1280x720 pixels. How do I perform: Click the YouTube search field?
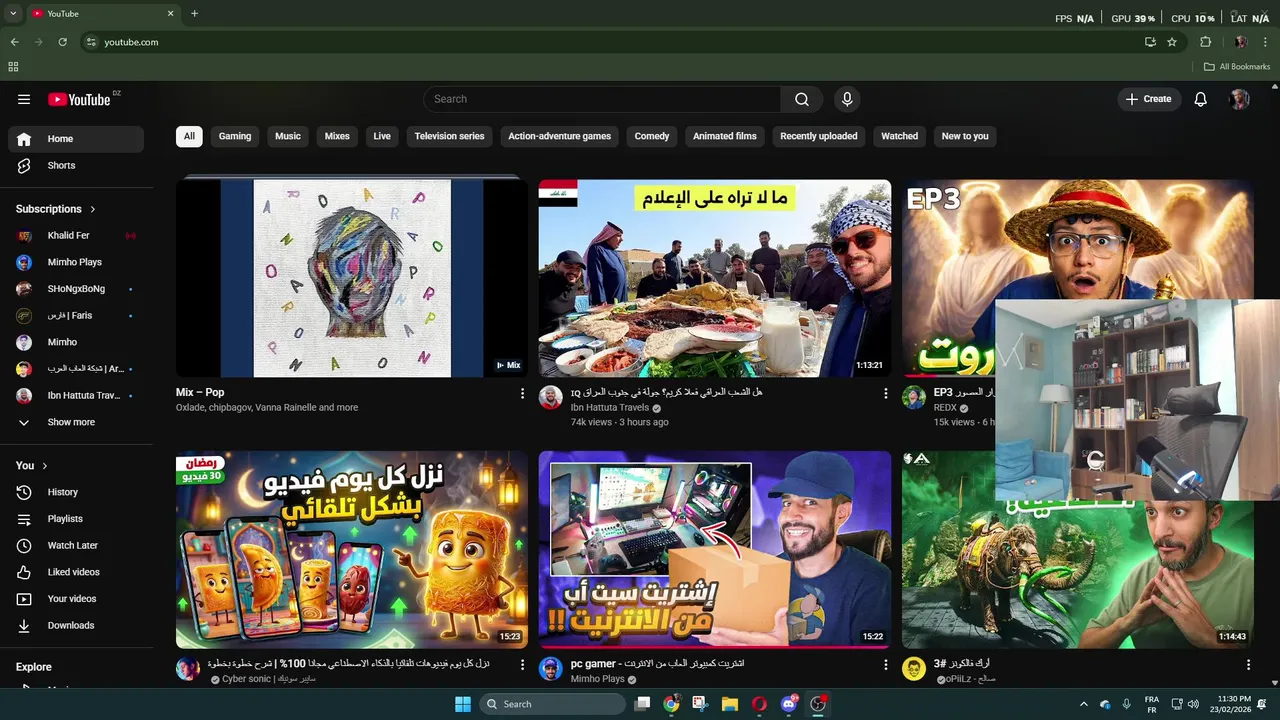coord(602,99)
